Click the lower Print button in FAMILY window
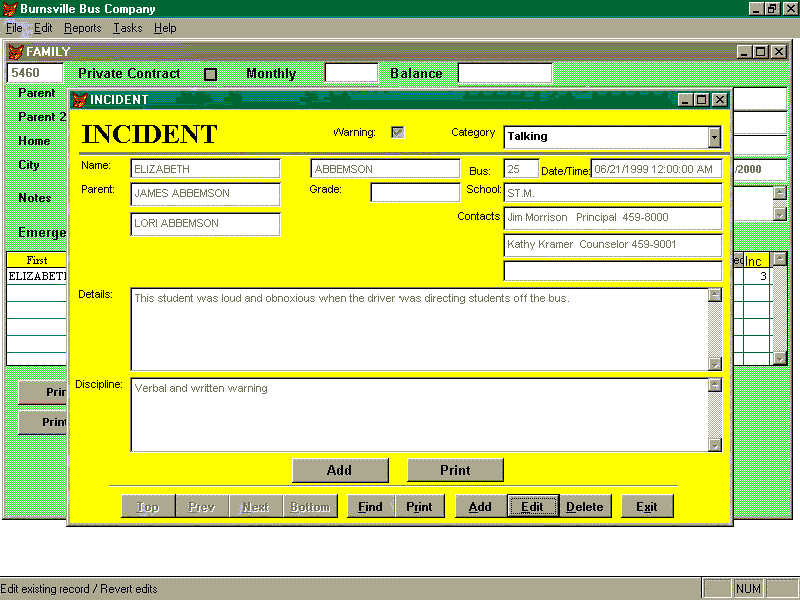 click(43, 422)
